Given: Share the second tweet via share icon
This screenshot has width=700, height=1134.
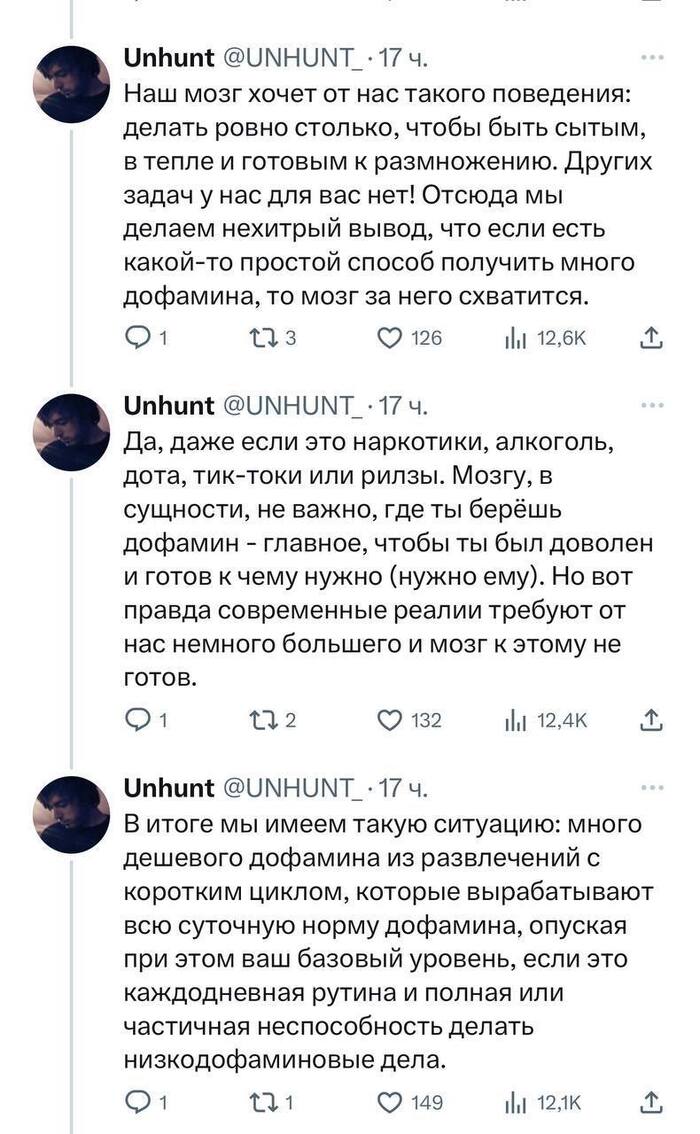Looking at the screenshot, I should [x=651, y=719].
